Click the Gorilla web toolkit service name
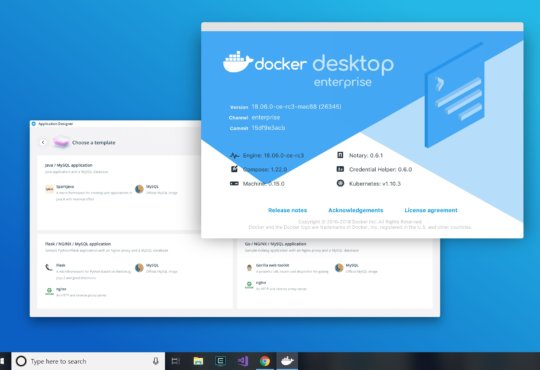 272,265
